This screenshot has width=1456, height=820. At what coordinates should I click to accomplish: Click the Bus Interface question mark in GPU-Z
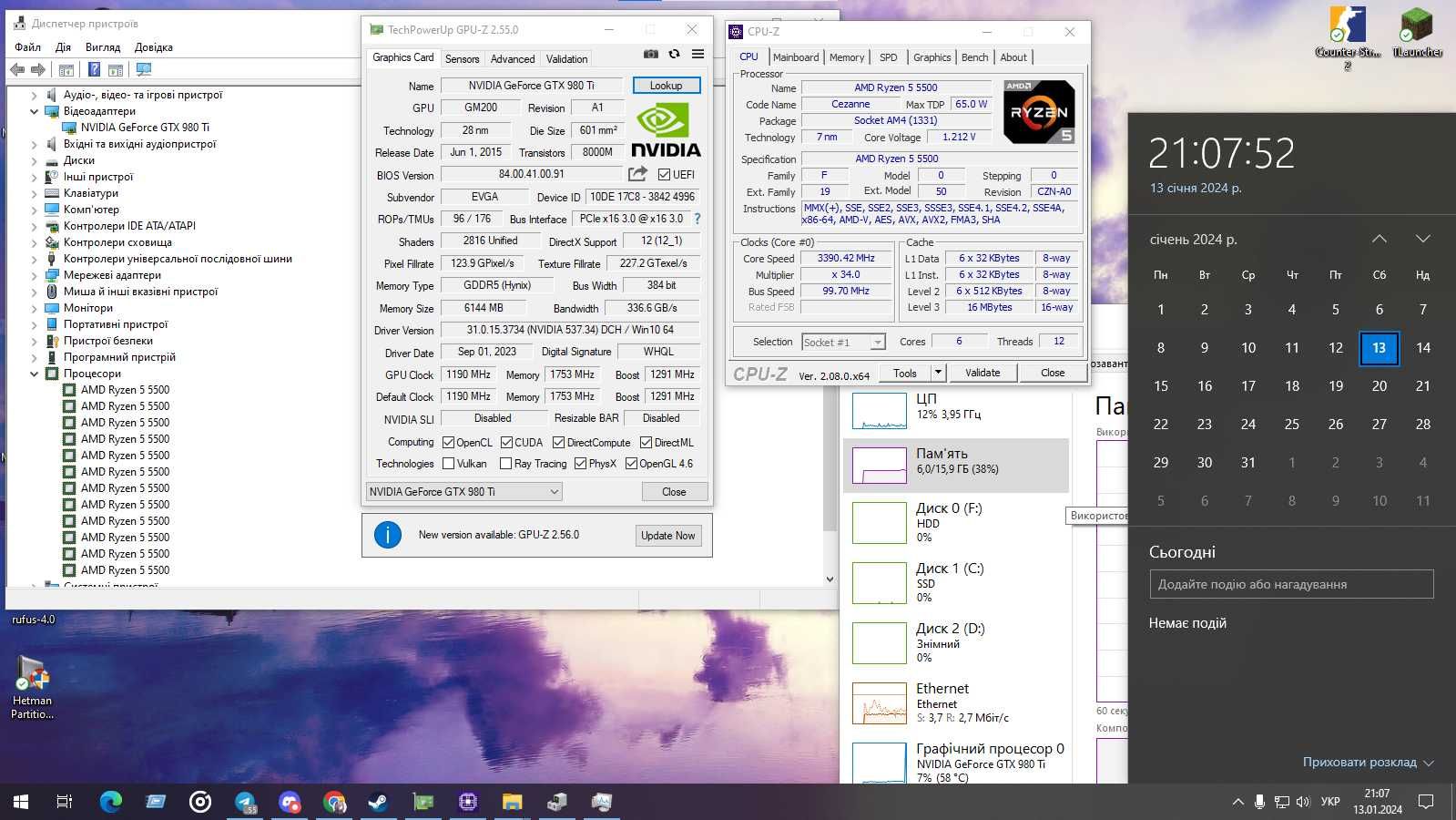(697, 219)
